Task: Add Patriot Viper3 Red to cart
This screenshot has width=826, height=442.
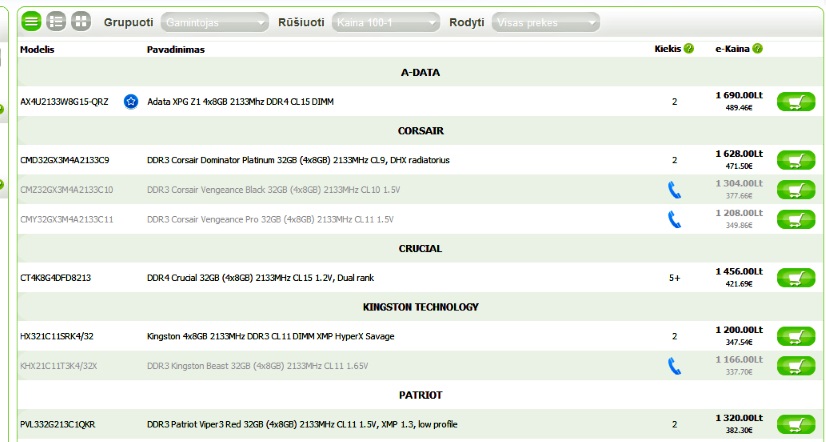Action: point(795,424)
